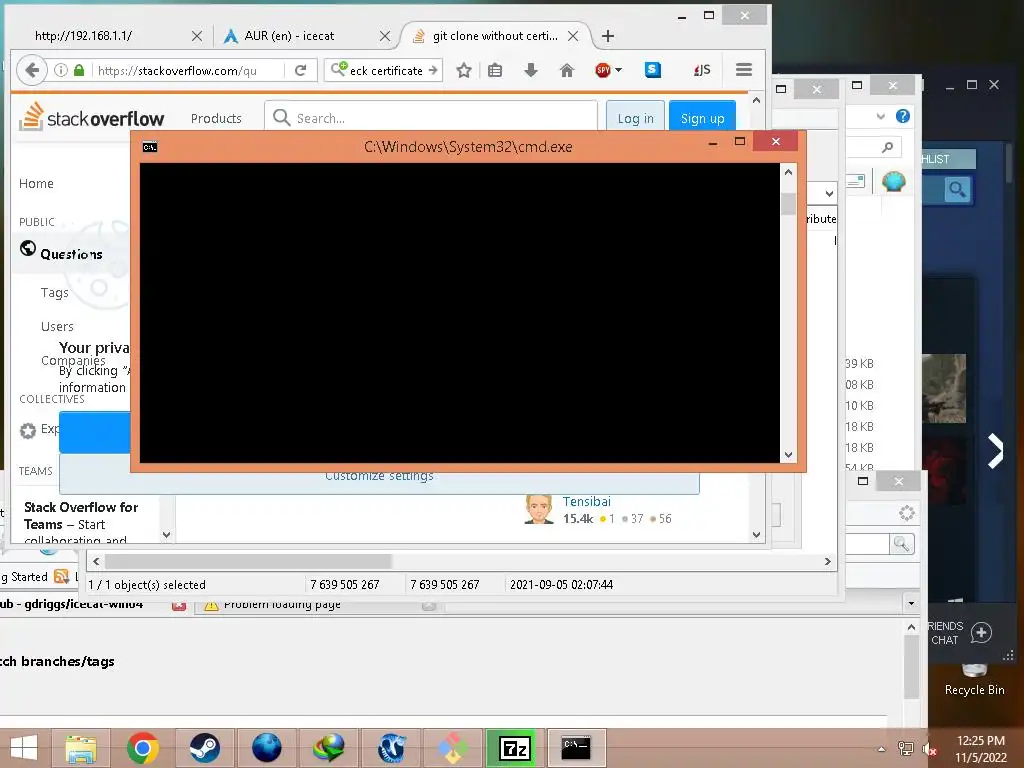Click the Log in button
This screenshot has width=1024, height=768.
pyautogui.click(x=635, y=117)
